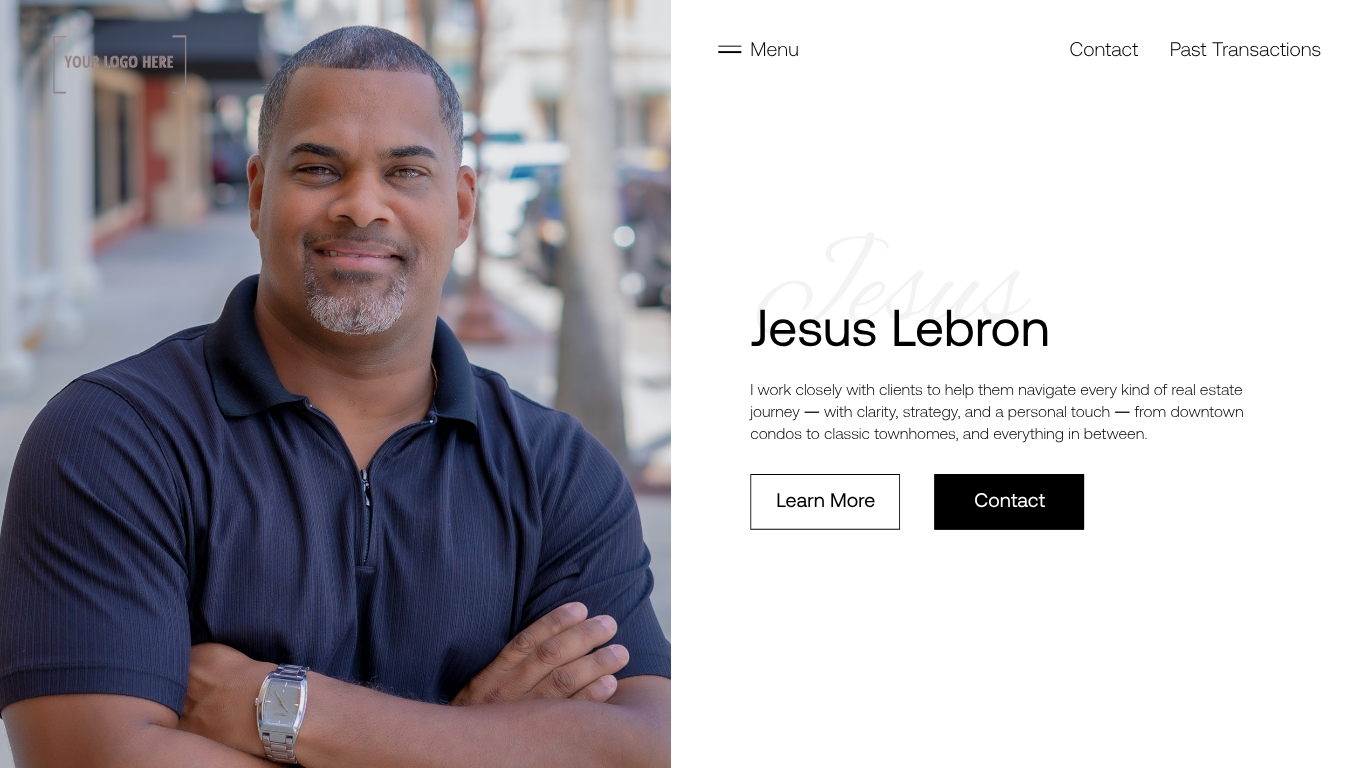
Task: Click the agent description paragraph
Action: click(x=997, y=411)
